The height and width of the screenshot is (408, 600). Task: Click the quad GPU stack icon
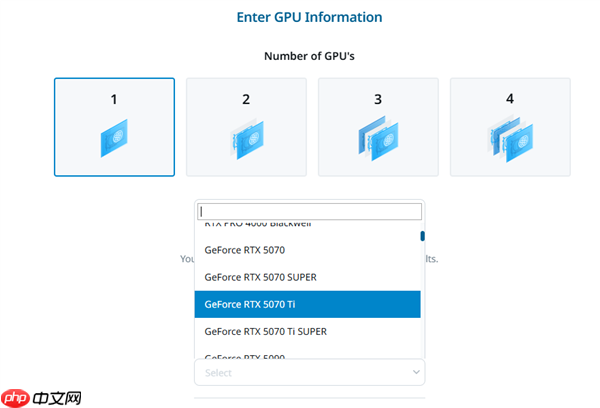510,140
